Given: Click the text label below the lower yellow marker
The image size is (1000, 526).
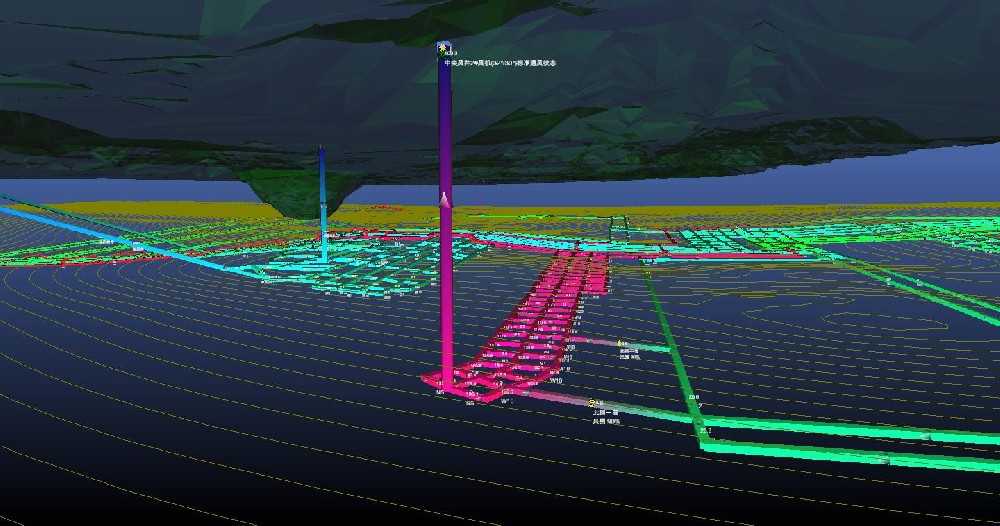Looking at the screenshot, I should coord(606,417).
